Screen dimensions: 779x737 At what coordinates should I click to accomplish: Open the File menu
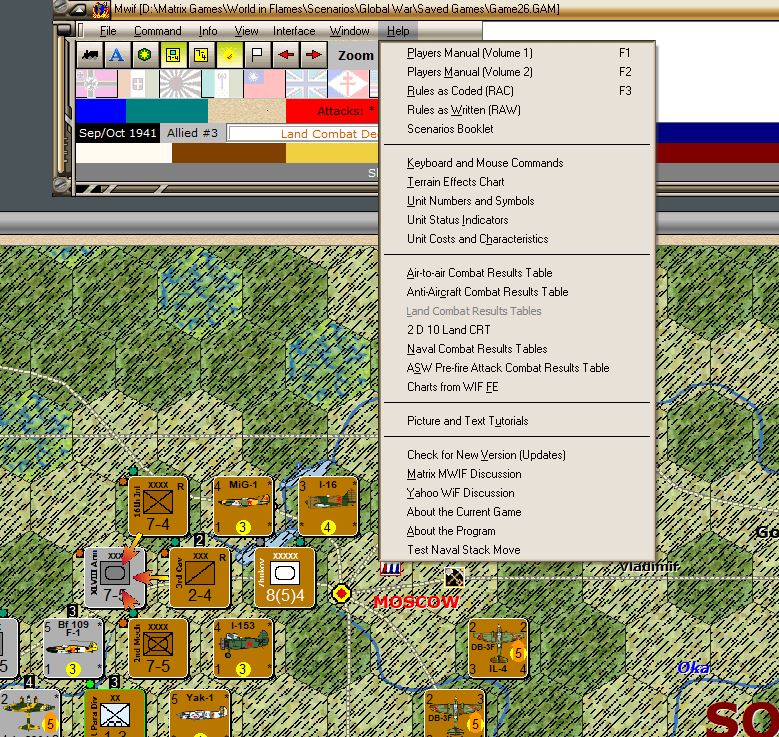point(108,31)
